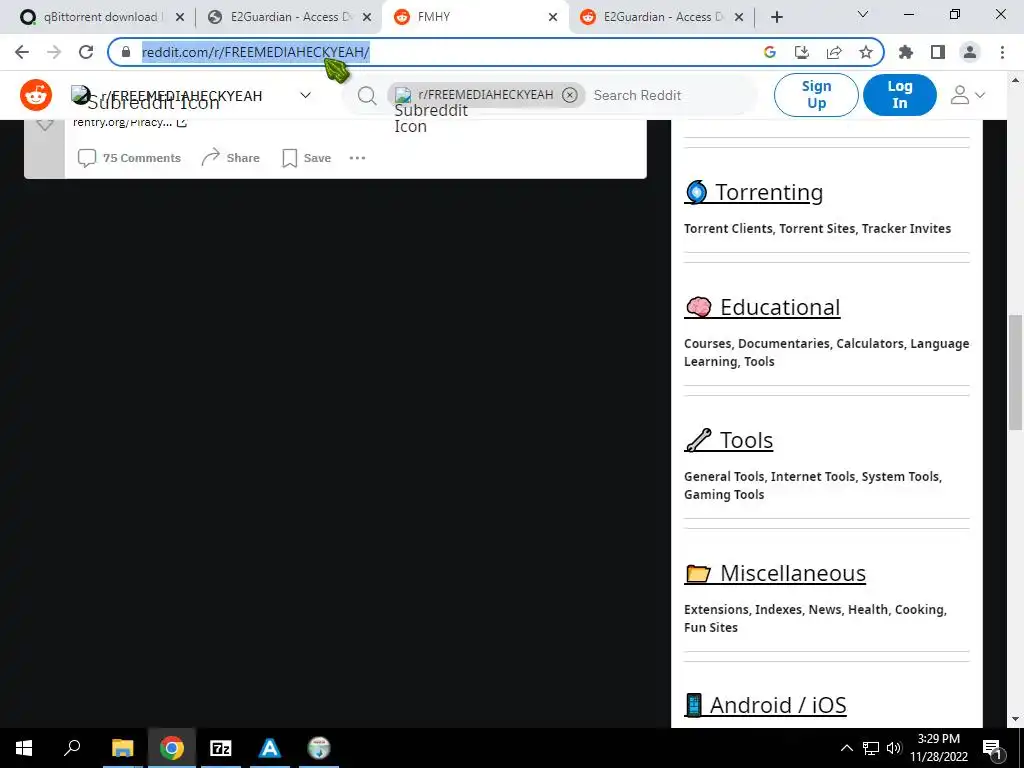The image size is (1024, 768).
Task: Show hidden system tray icons
Action: point(846,748)
